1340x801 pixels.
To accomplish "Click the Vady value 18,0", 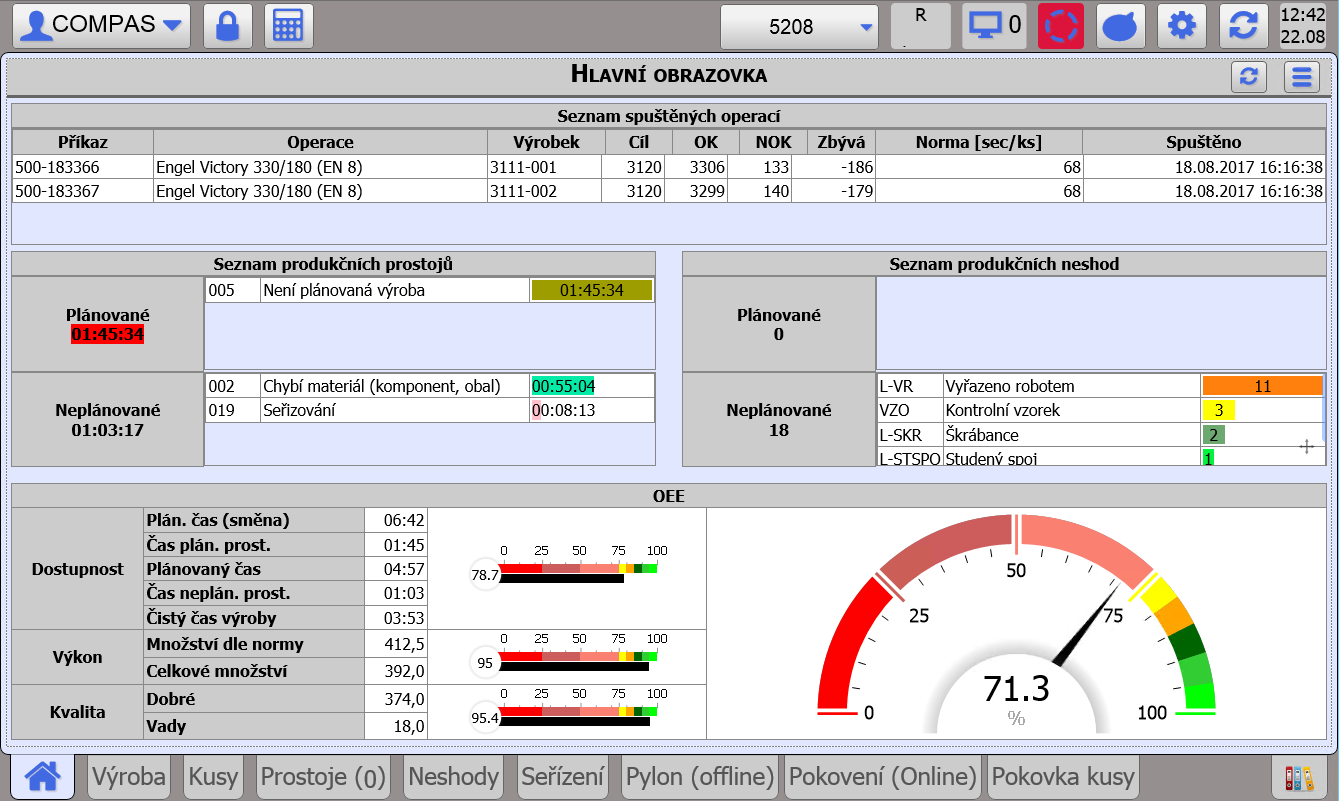I will coord(396,726).
